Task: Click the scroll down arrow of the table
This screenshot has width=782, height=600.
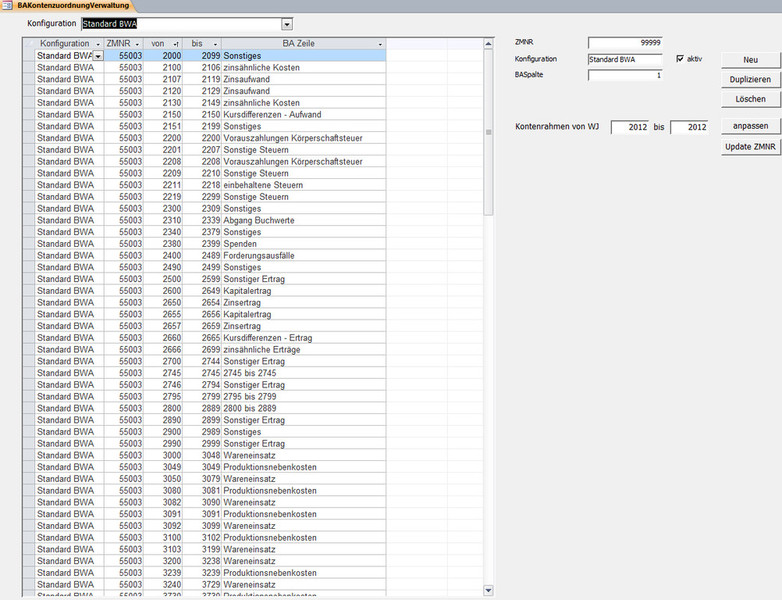Action: point(488,591)
